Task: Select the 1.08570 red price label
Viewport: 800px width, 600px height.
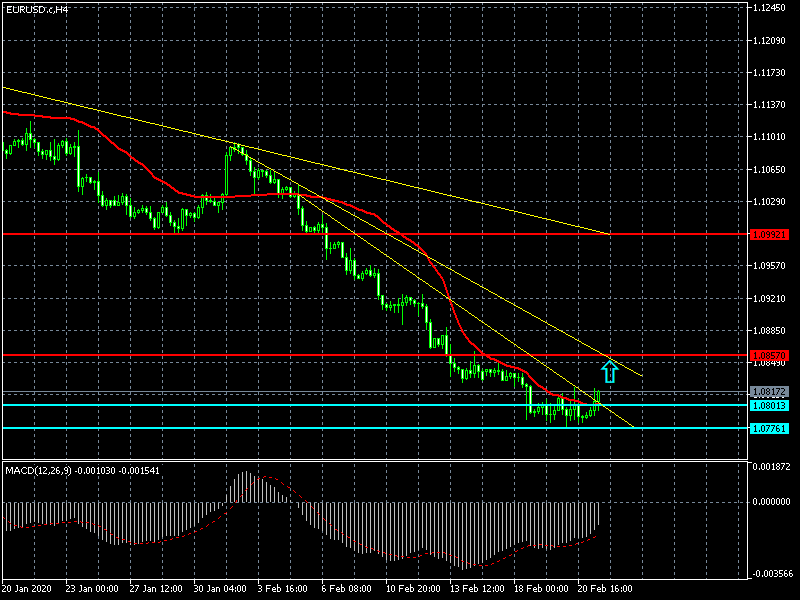Action: tap(769, 355)
